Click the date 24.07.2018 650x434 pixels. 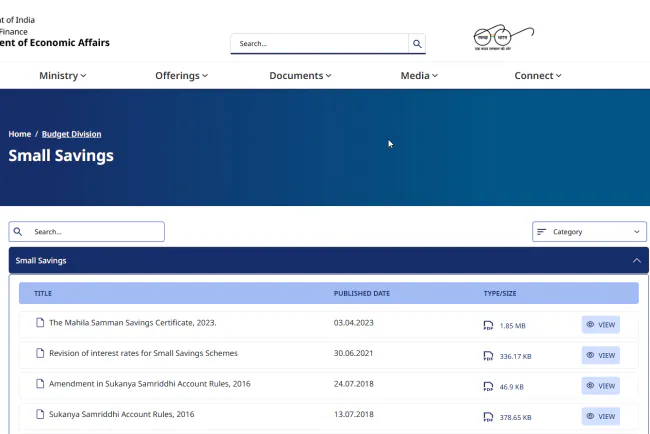click(x=354, y=384)
